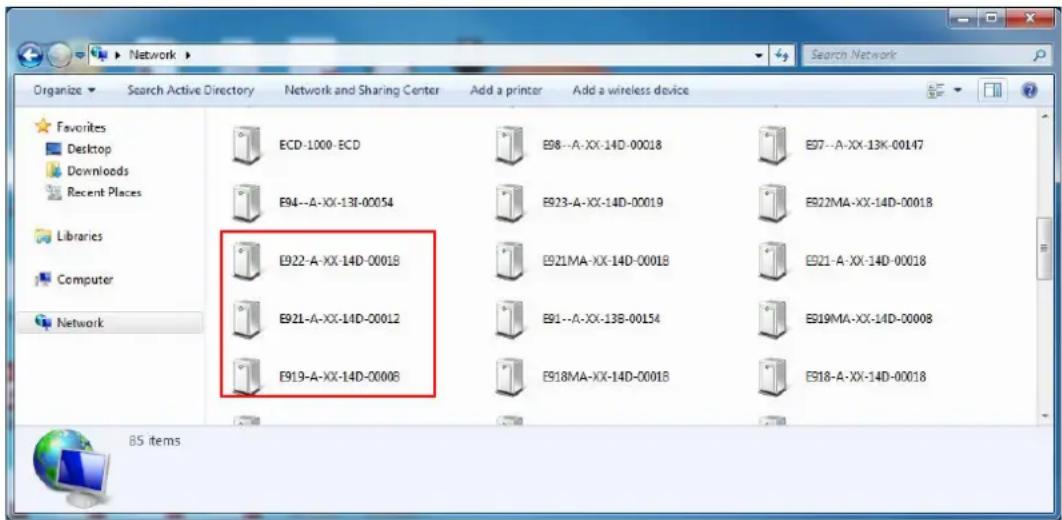The height and width of the screenshot is (520, 1062).
Task: Select the E919MA-XX-14D-00008 computer icon
Action: 772,318
